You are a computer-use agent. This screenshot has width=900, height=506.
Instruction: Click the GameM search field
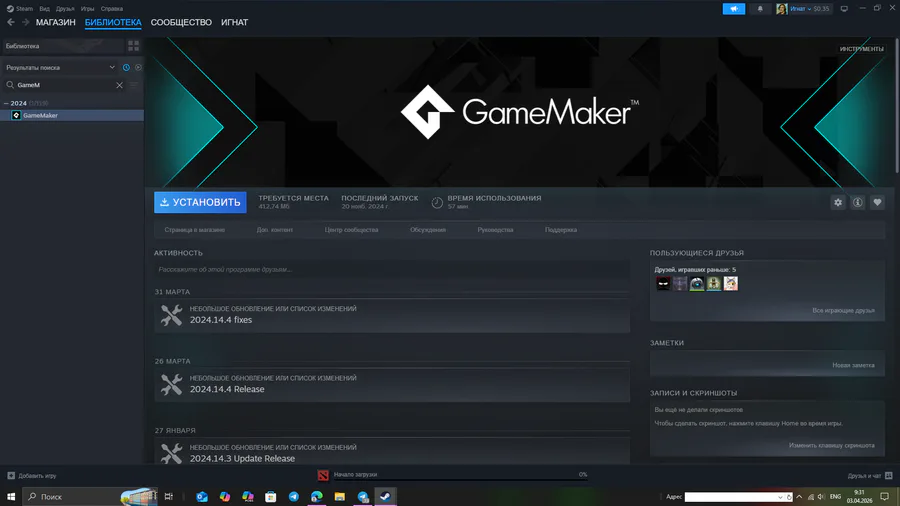pos(65,85)
